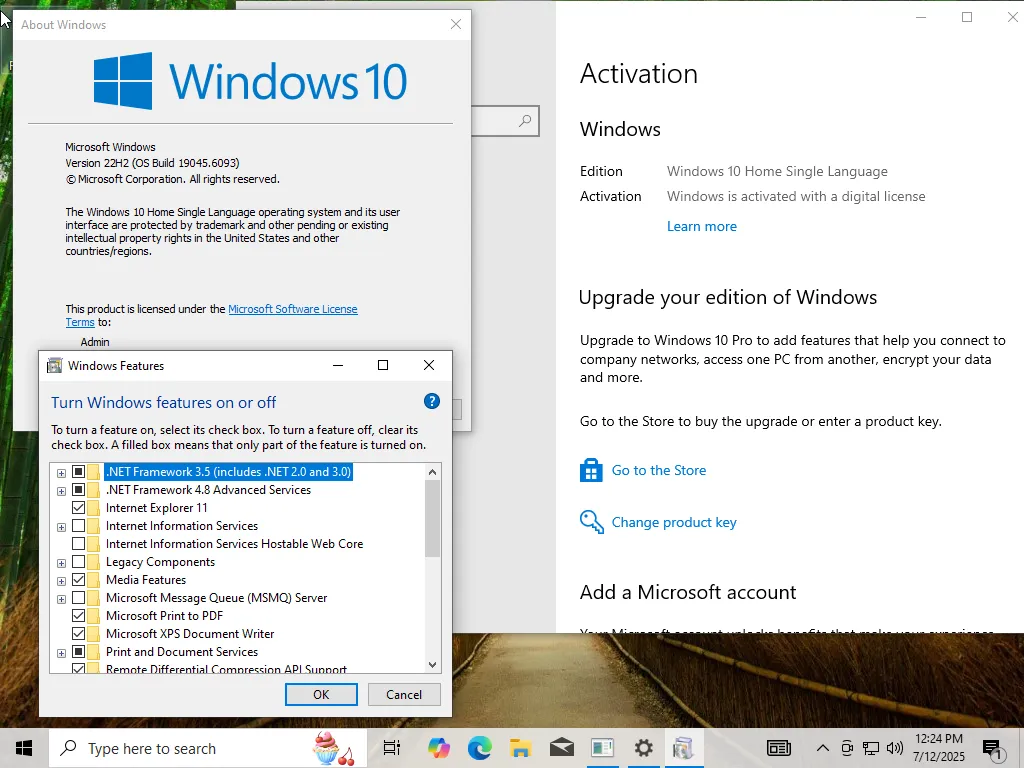The width and height of the screenshot is (1024, 768).
Task: Open the volume control in the tray
Action: (895, 748)
